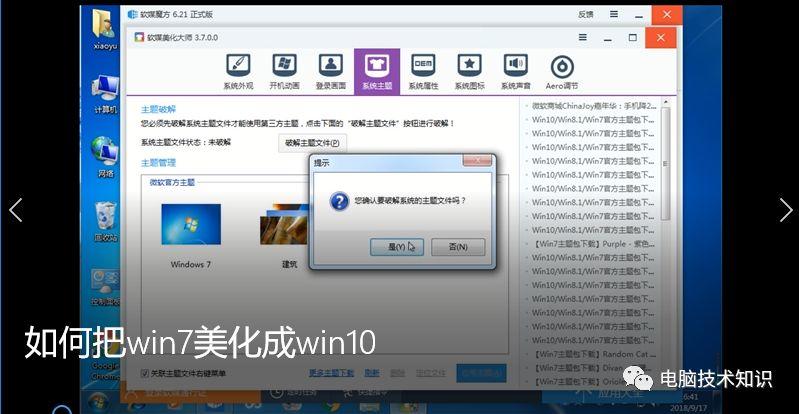
Task: Click the 主题破解 section heading
Action: coord(158,110)
